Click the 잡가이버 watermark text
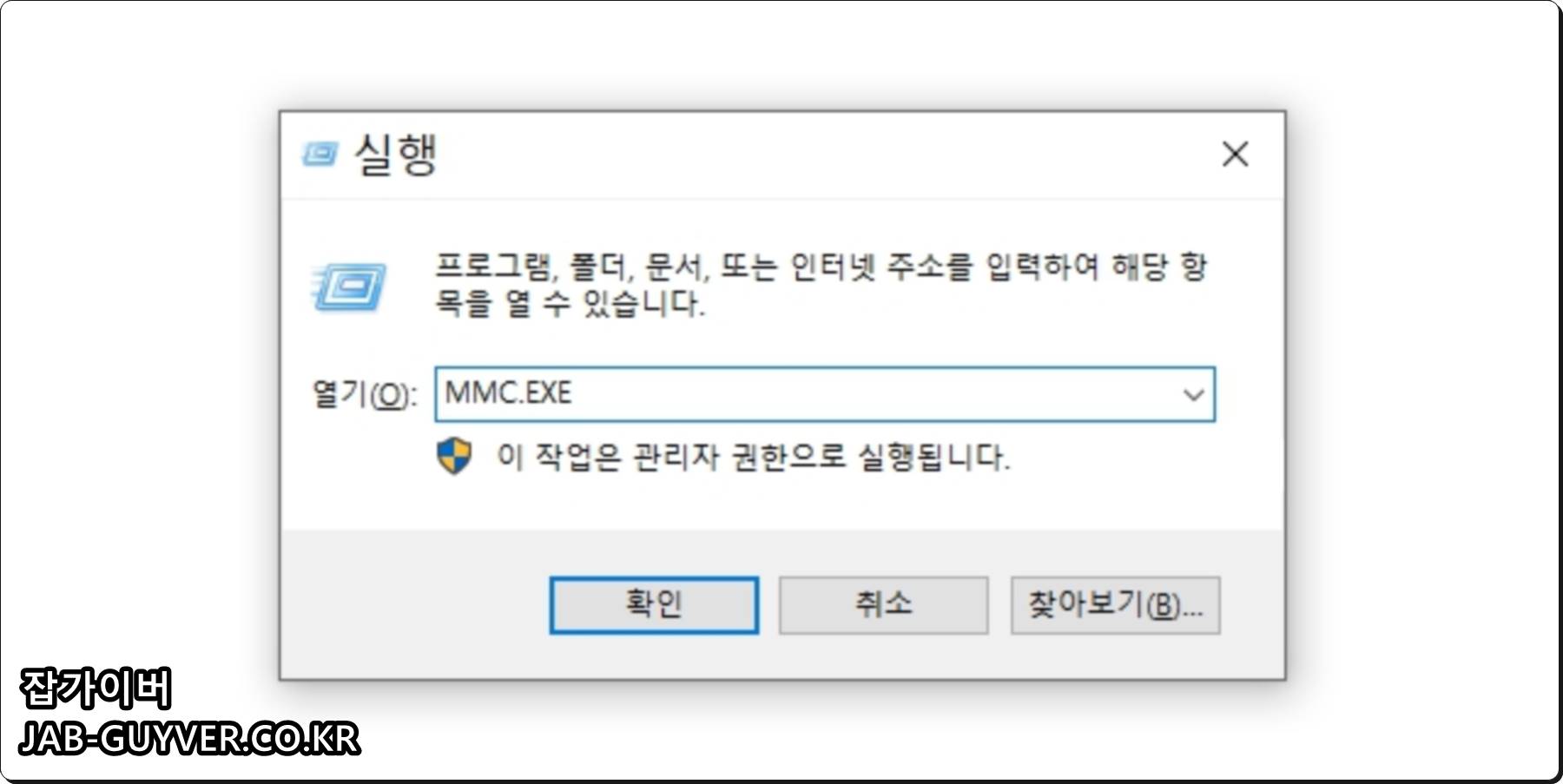The width and height of the screenshot is (1563, 784). point(96,688)
